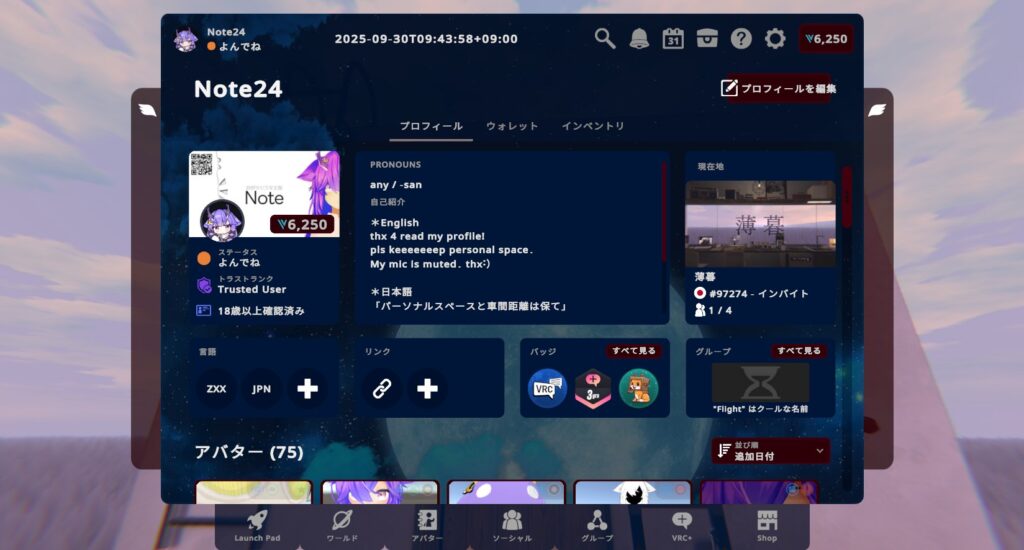Open the 薄暮 world thumbnail
The image size is (1024, 550).
(x=761, y=224)
